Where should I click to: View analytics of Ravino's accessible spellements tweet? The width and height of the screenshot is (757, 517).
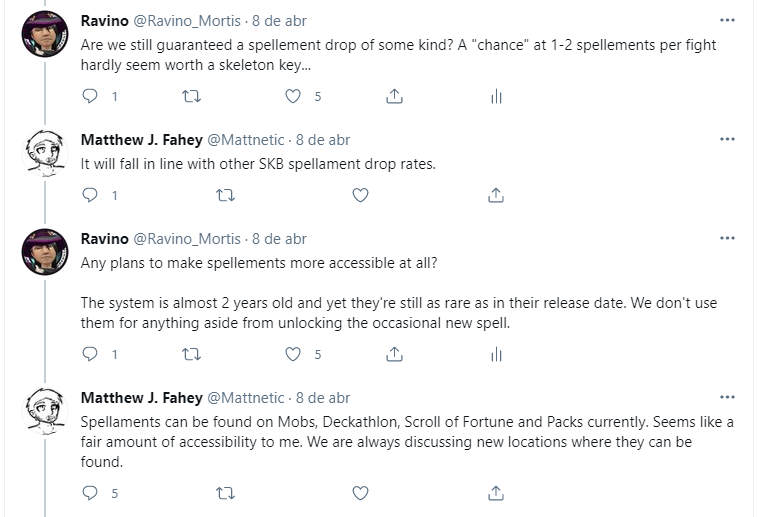pyautogui.click(x=496, y=355)
